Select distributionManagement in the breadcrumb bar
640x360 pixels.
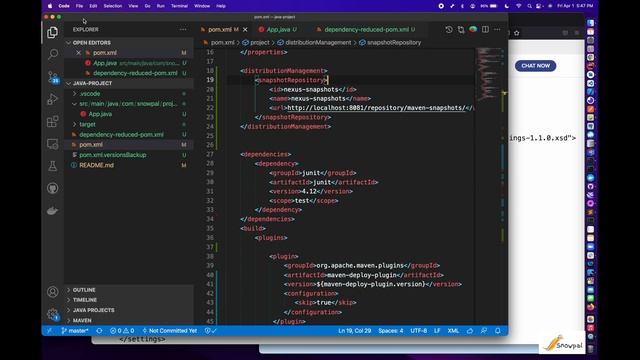pyautogui.click(x=314, y=42)
